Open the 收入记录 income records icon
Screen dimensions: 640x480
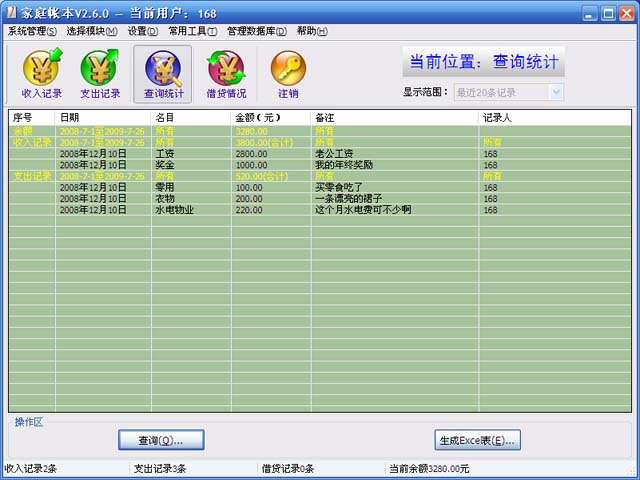point(42,74)
